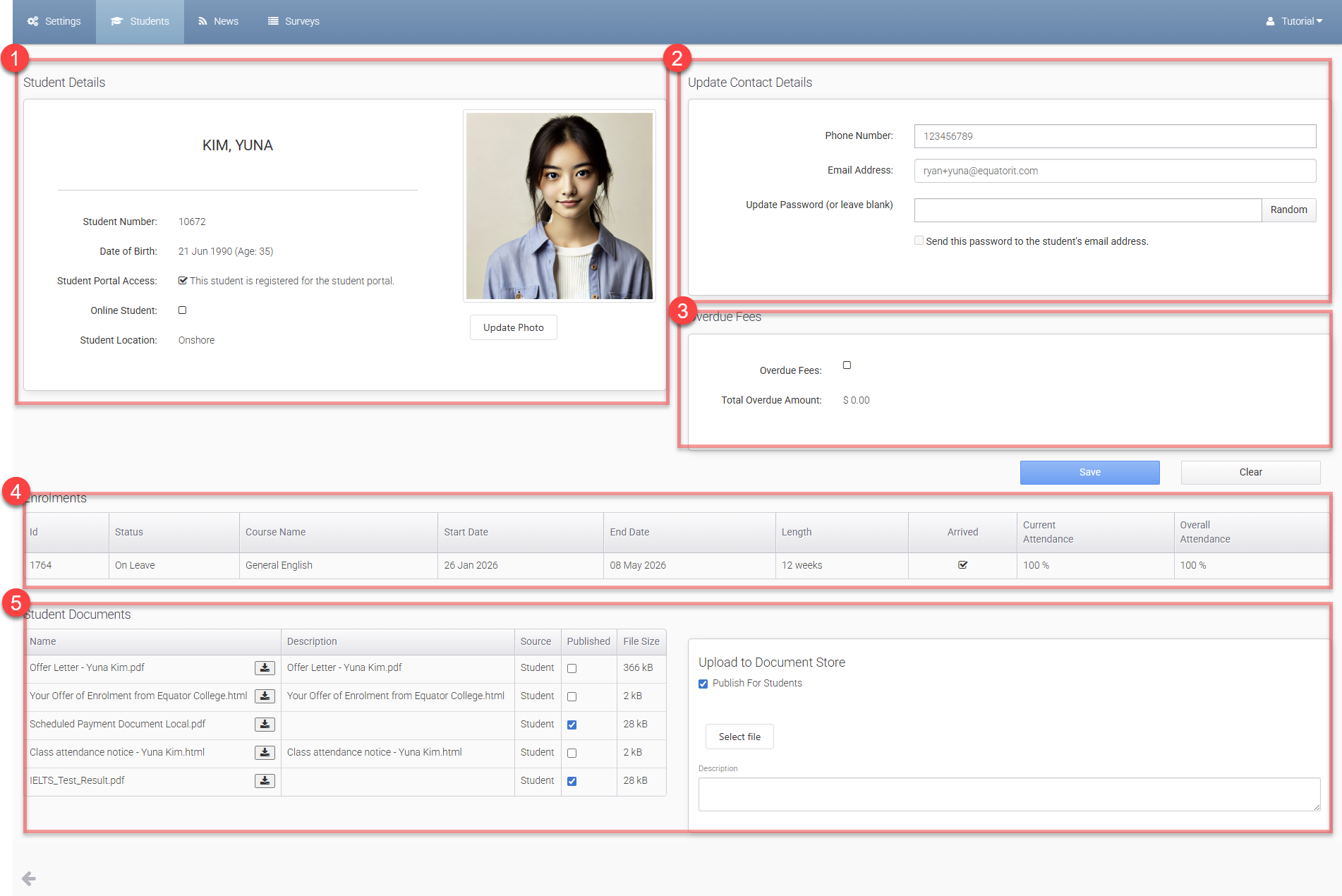Click the Settings gears icon in navbar
The width and height of the screenshot is (1342, 896).
coord(33,21)
